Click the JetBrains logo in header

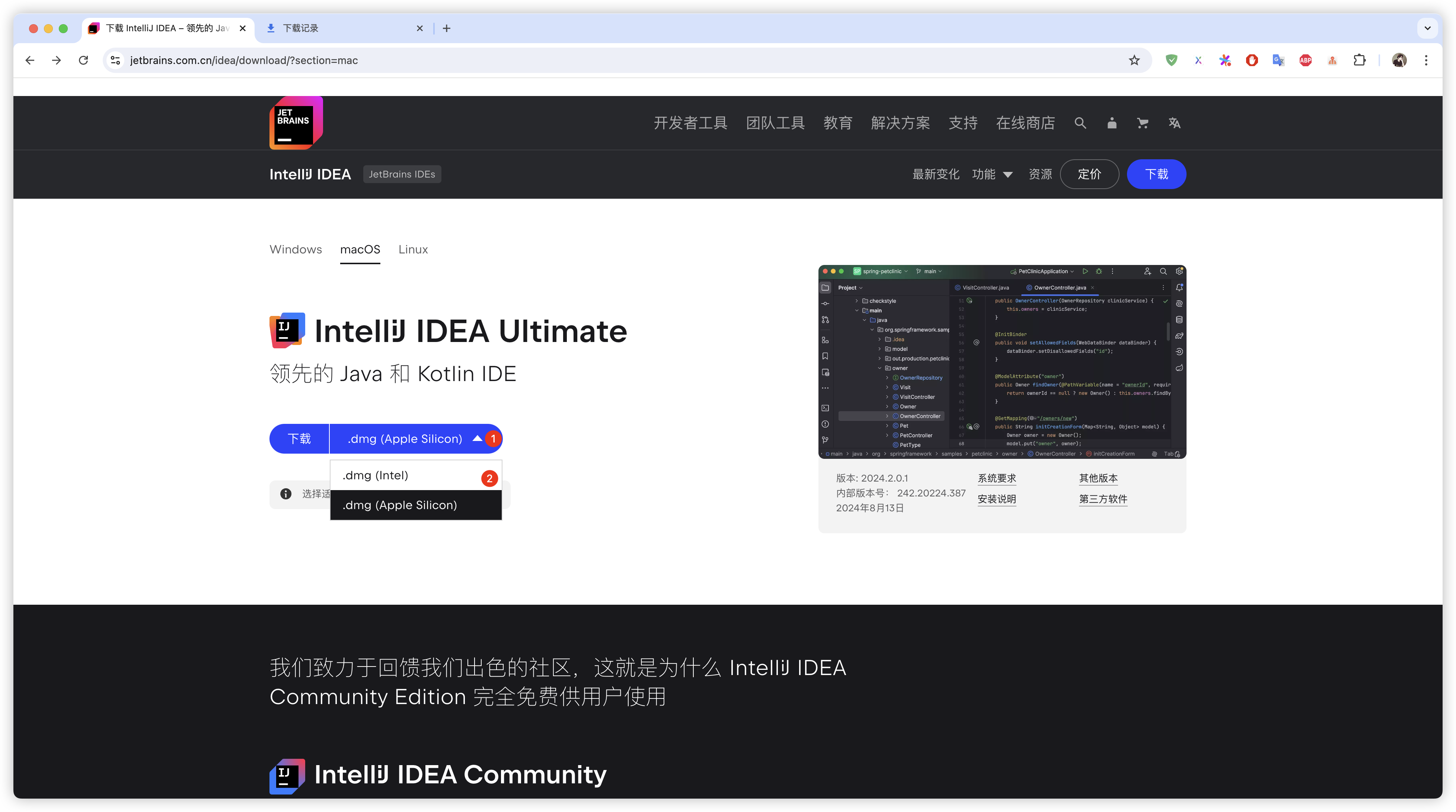pyautogui.click(x=296, y=123)
